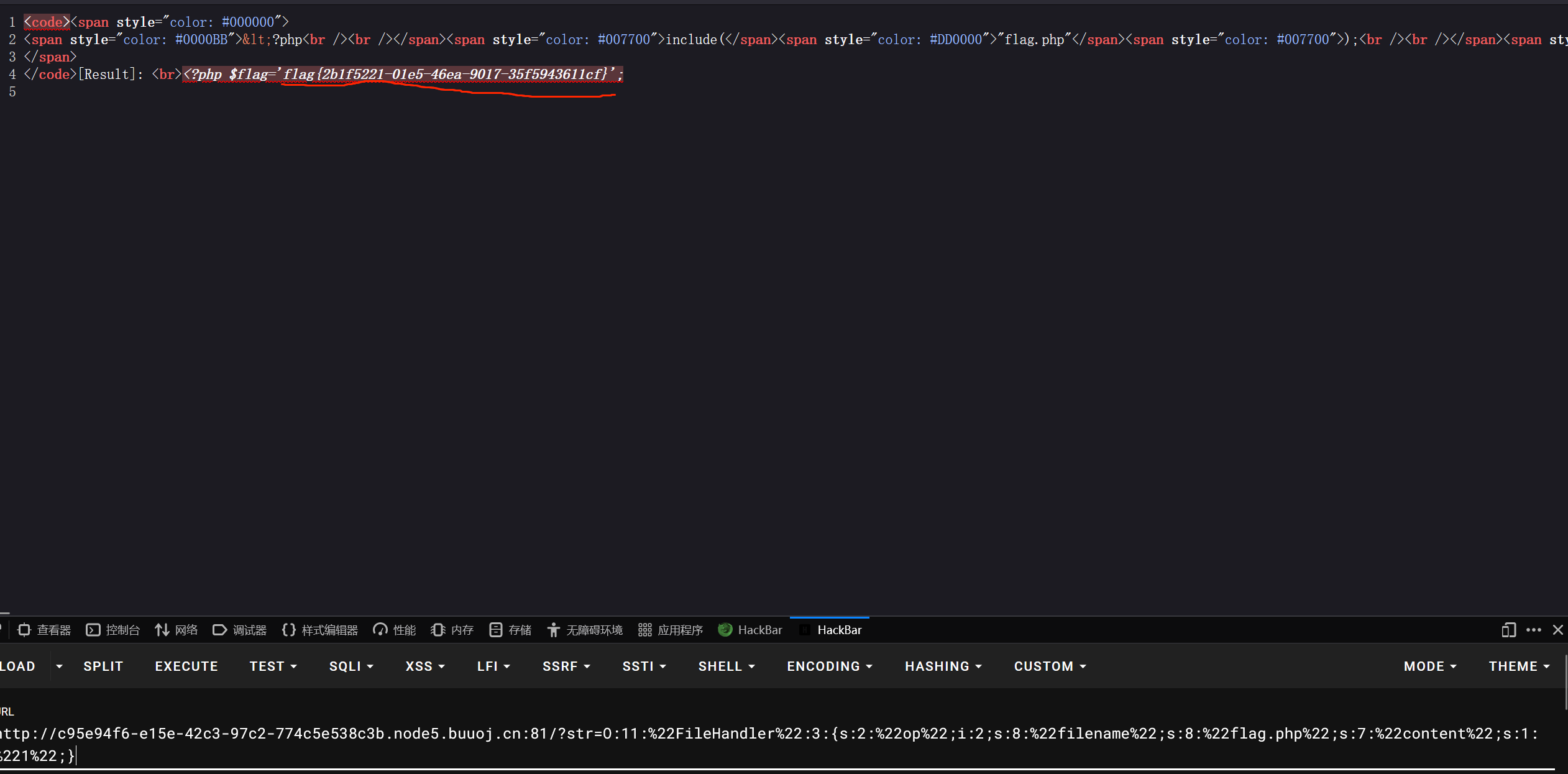Click the SPLIT button
Screen dimensions: 1568x774
tap(103, 666)
